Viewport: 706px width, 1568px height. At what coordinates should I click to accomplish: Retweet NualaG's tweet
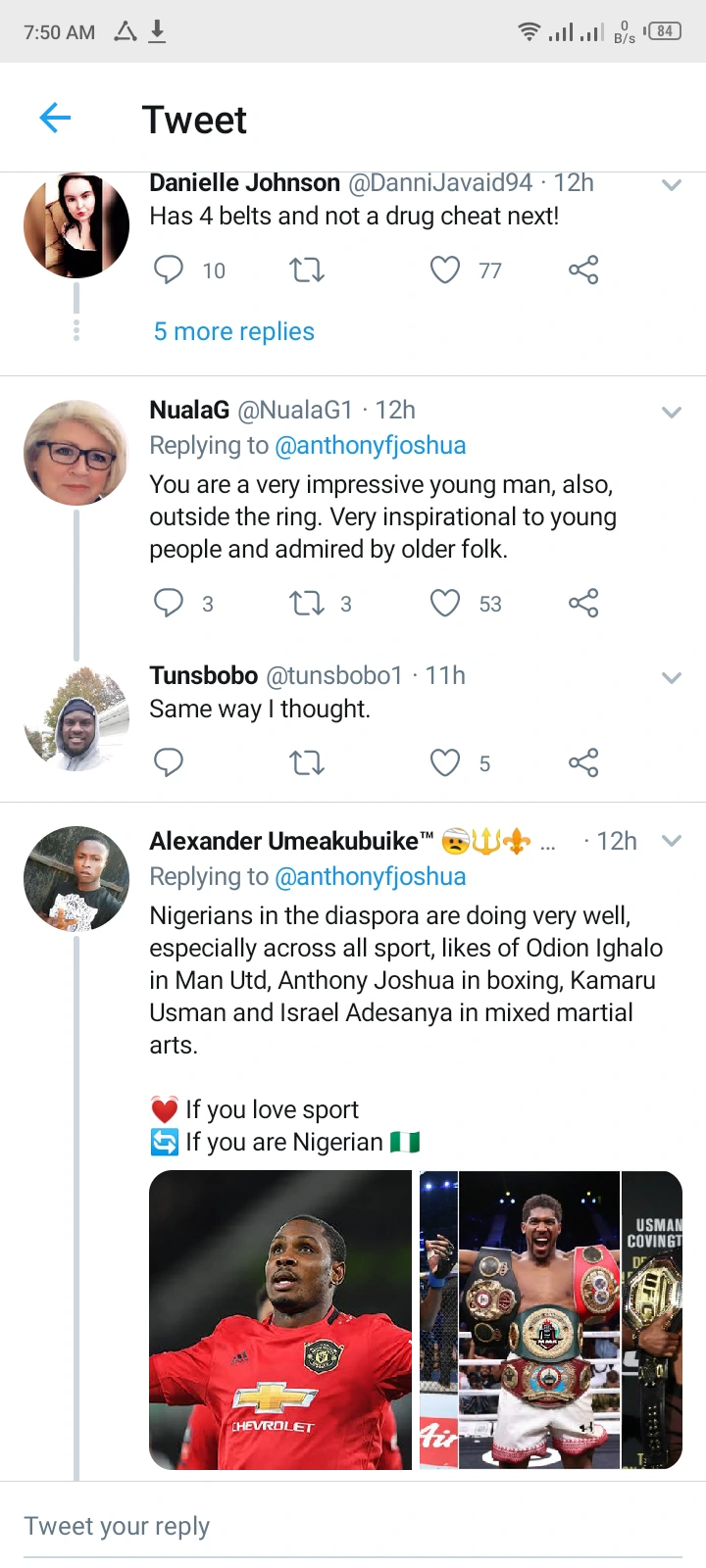click(307, 603)
